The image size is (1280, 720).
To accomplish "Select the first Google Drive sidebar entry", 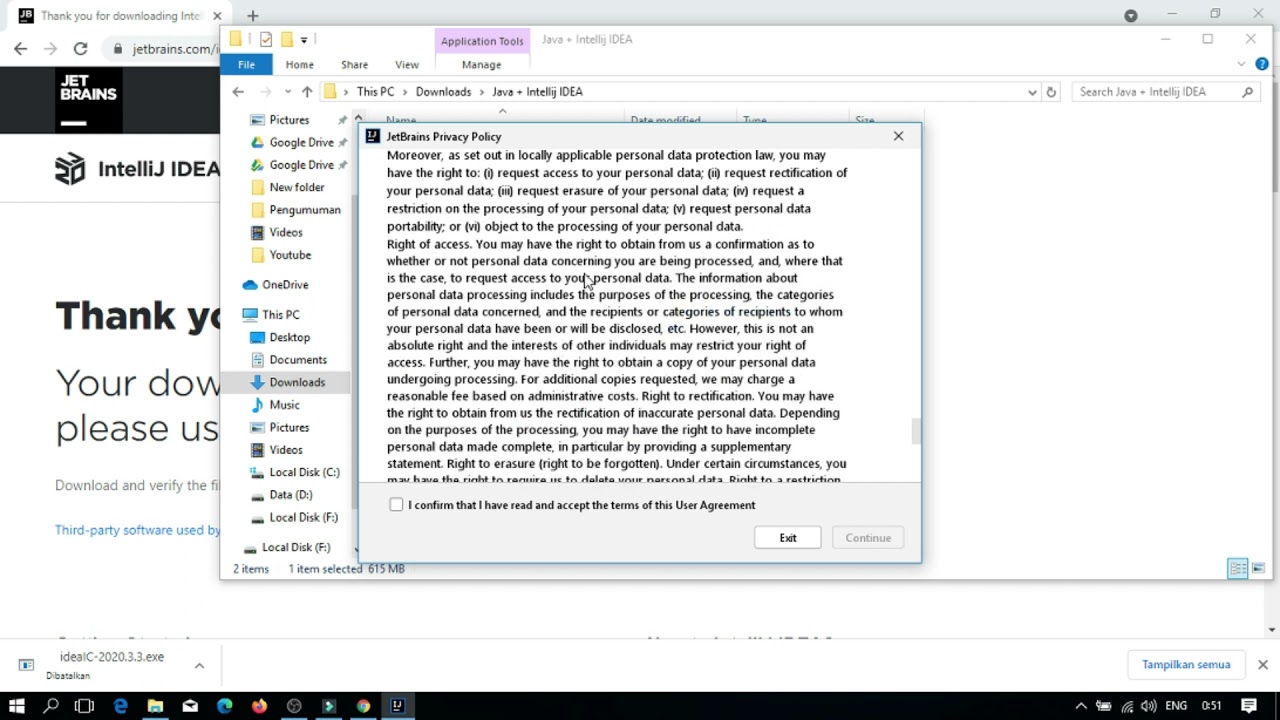I will coord(301,142).
